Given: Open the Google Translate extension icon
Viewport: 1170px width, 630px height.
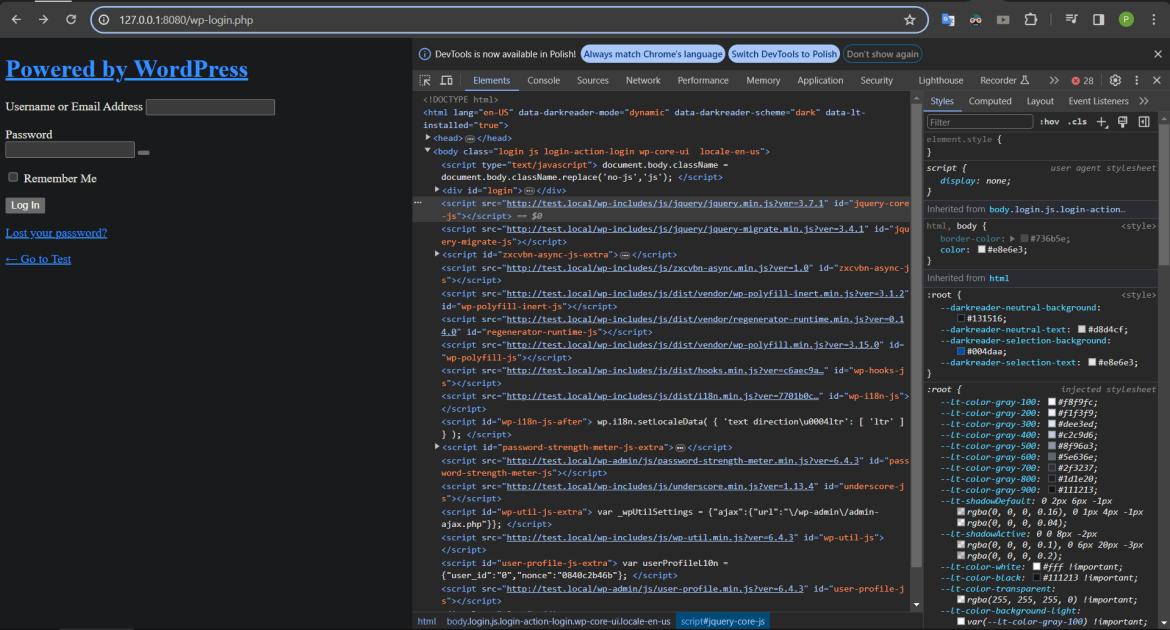Looking at the screenshot, I should click(948, 19).
